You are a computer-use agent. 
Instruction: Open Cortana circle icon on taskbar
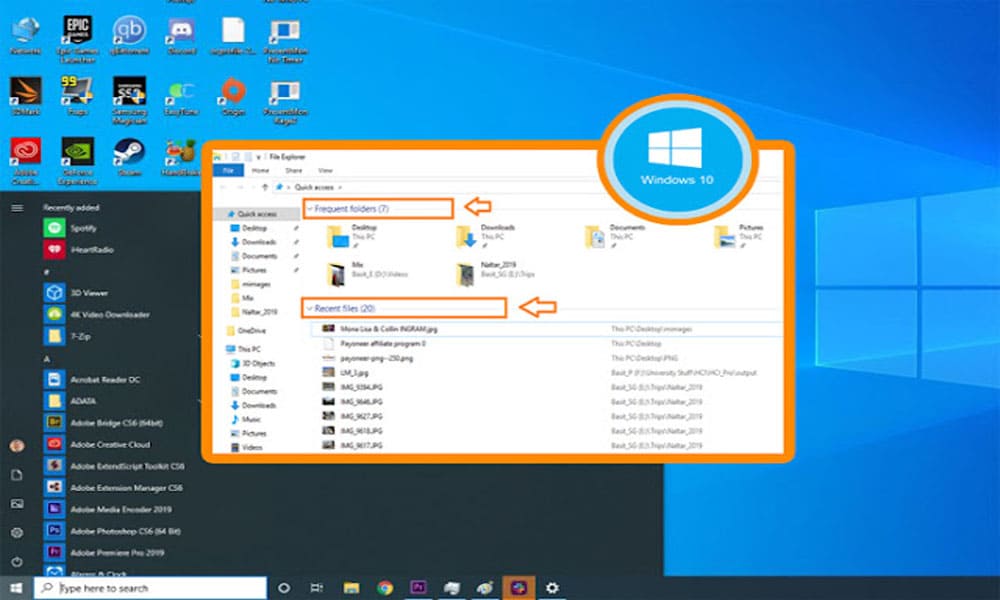click(x=284, y=588)
